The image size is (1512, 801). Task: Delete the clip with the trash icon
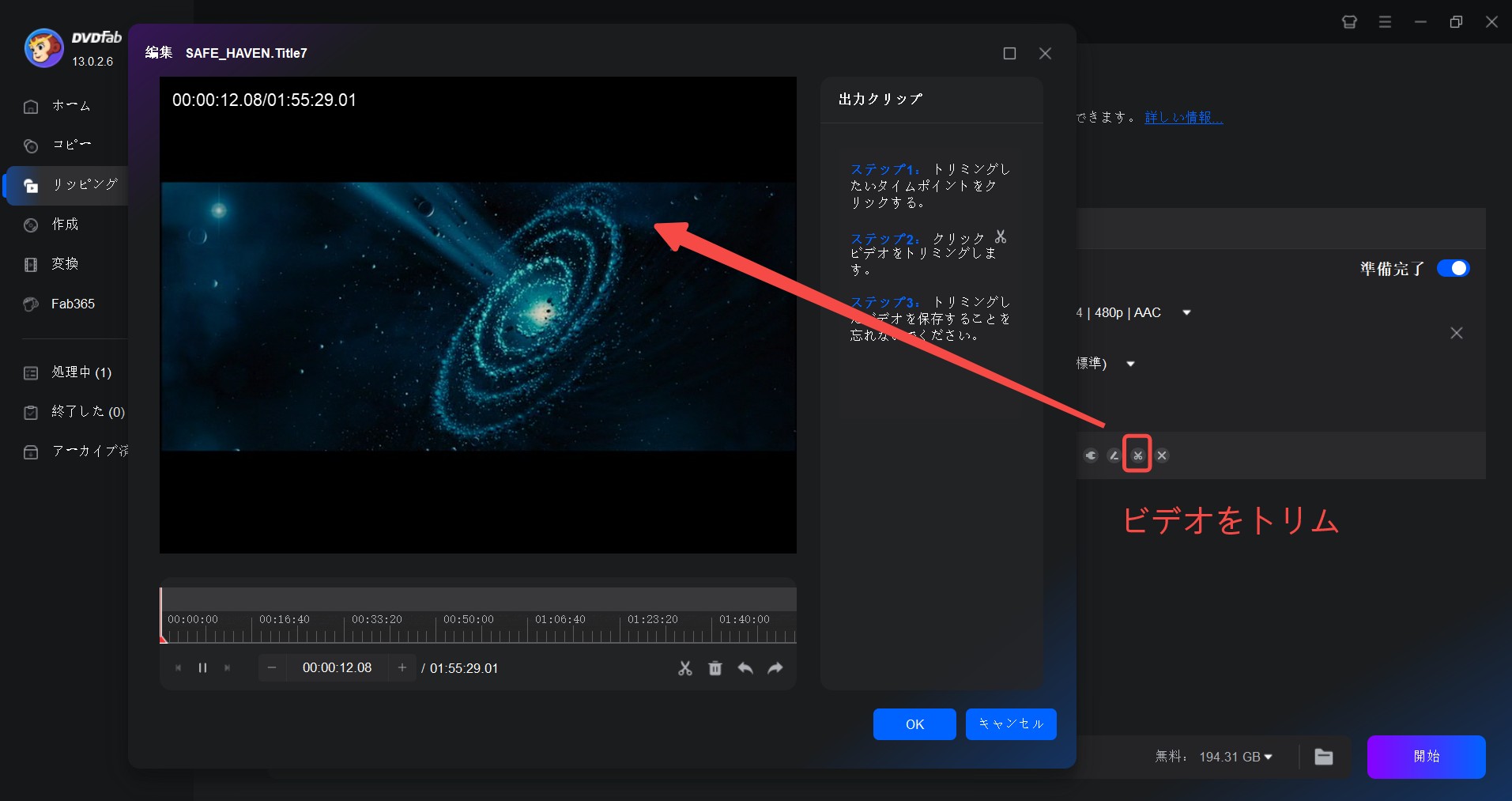[715, 668]
